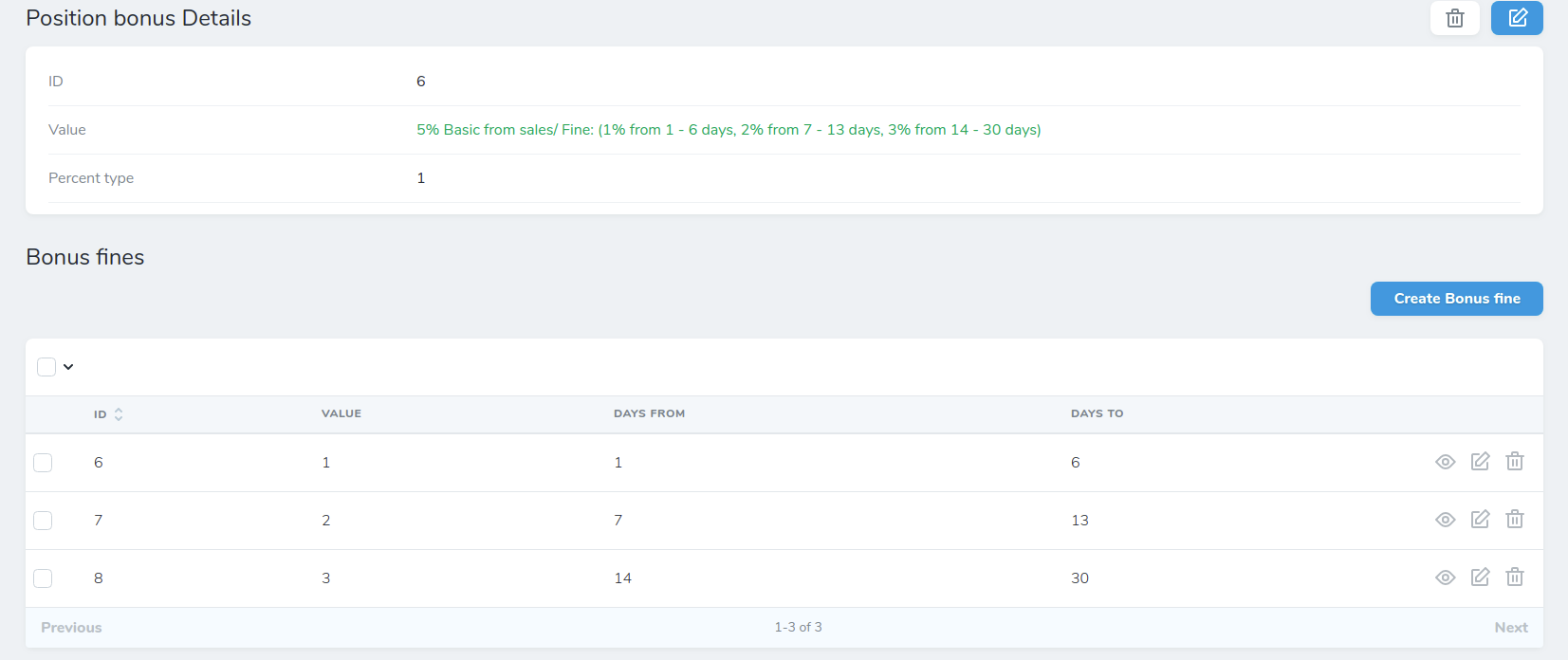Image resolution: width=1568 pixels, height=660 pixels.
Task: View bonus fine row with ID 7
Action: [1445, 520]
